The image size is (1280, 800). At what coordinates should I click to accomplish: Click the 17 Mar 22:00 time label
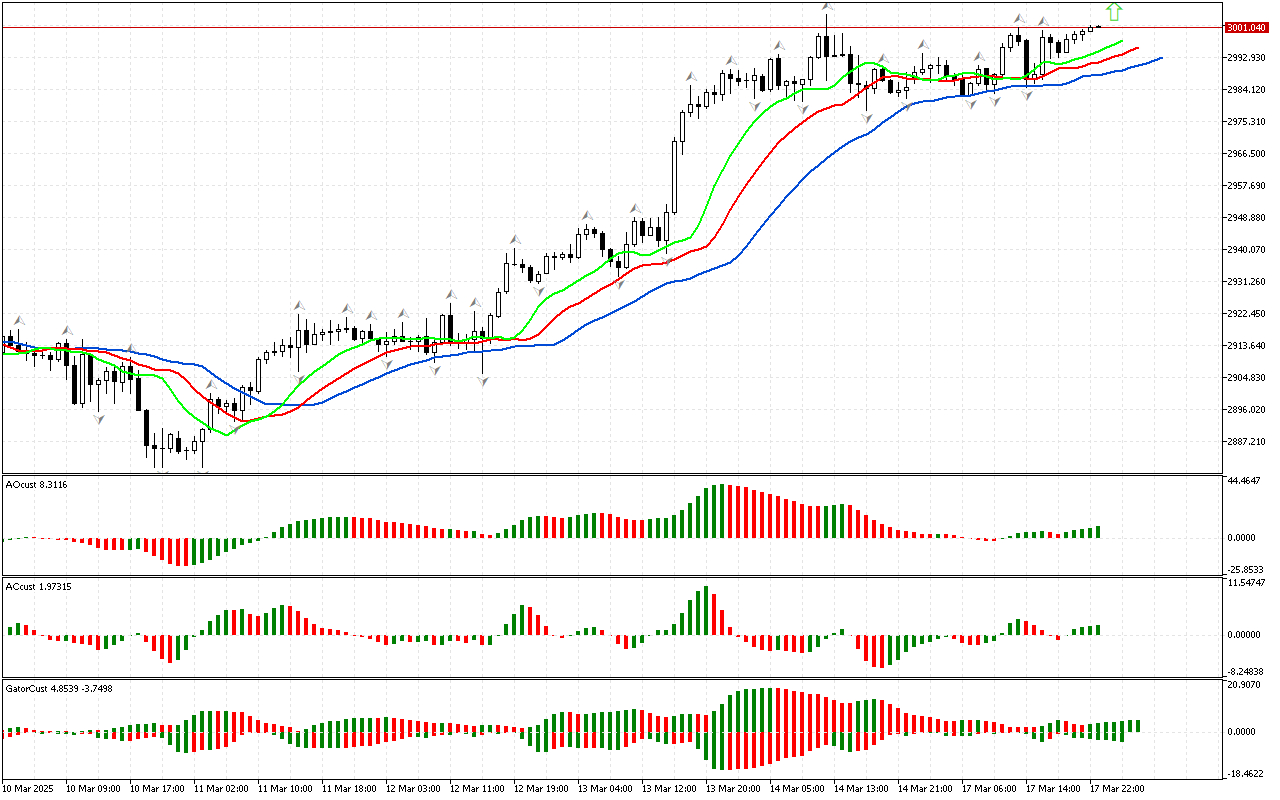click(x=1116, y=789)
